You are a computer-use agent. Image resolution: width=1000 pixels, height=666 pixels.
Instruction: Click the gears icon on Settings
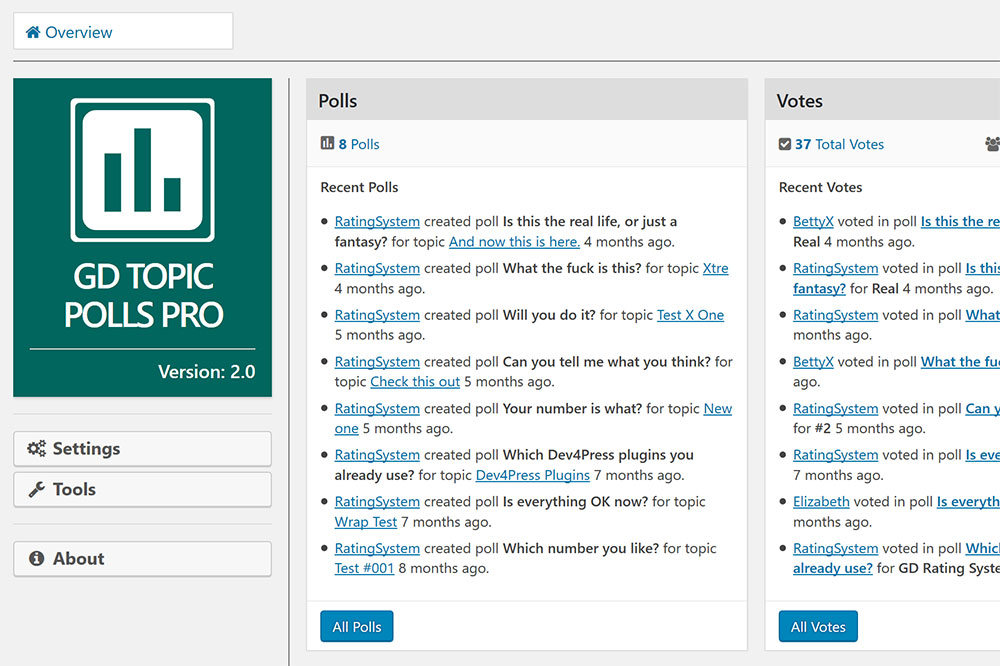point(37,449)
